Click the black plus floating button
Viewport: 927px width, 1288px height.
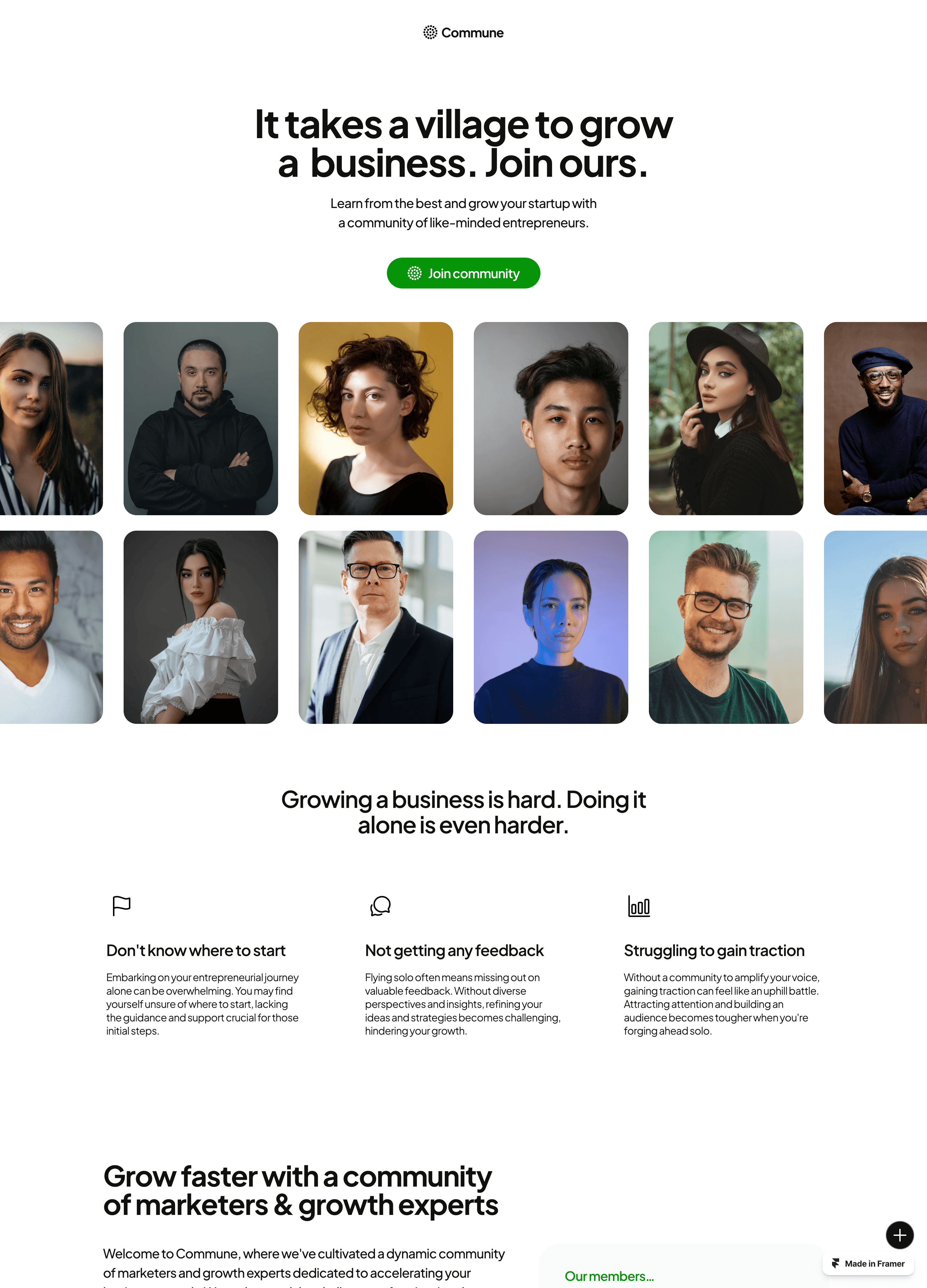tap(899, 1235)
